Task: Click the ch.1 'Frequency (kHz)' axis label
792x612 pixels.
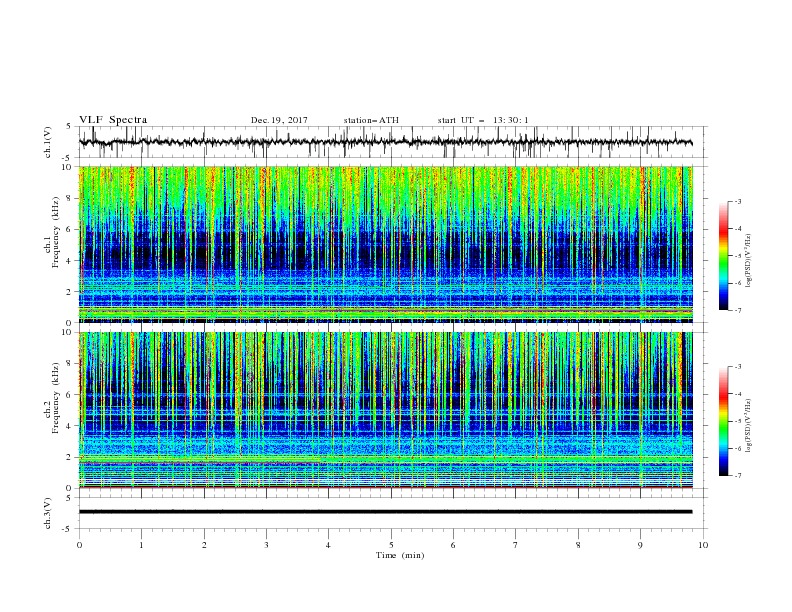Action: [x=56, y=230]
